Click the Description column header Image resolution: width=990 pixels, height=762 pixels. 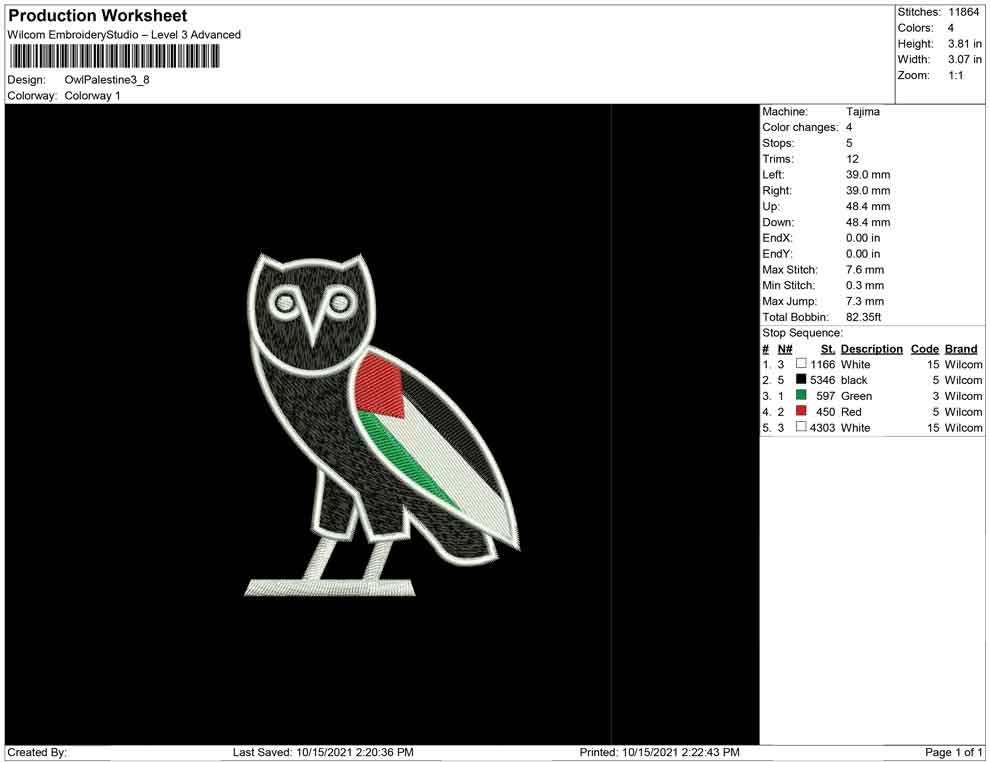pos(872,349)
